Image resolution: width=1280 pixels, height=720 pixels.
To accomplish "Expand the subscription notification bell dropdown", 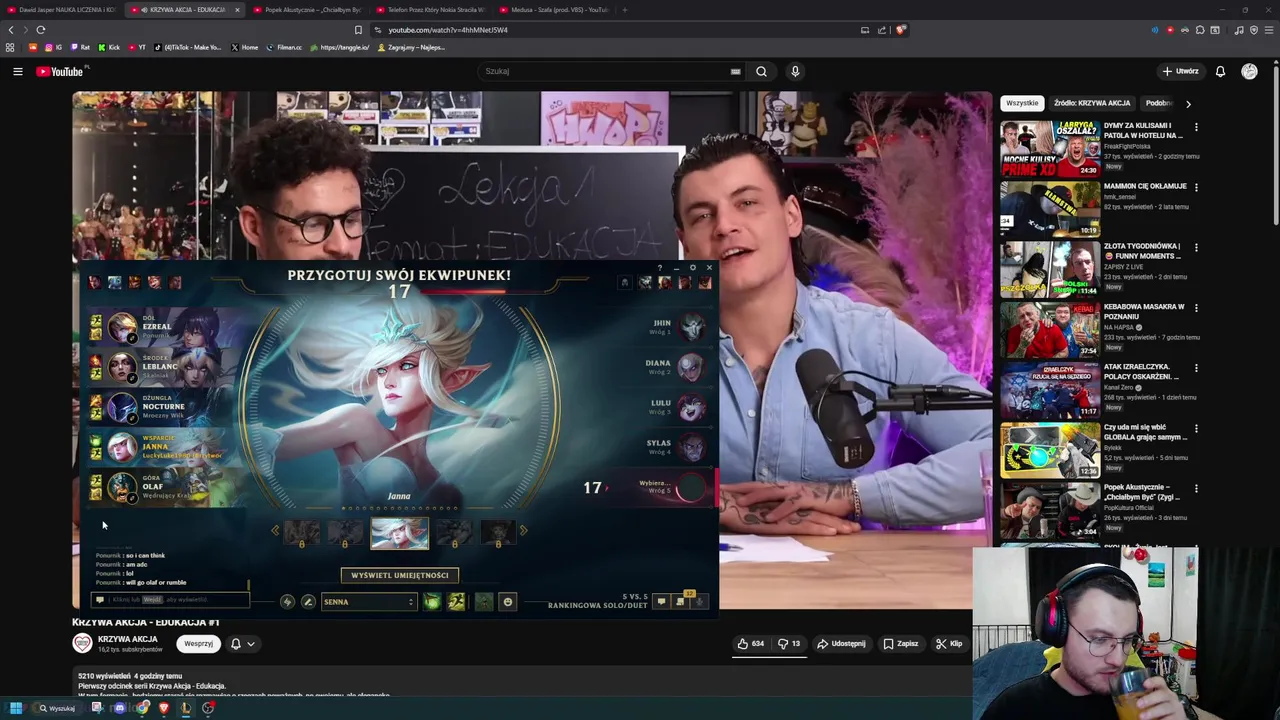I will [x=242, y=644].
